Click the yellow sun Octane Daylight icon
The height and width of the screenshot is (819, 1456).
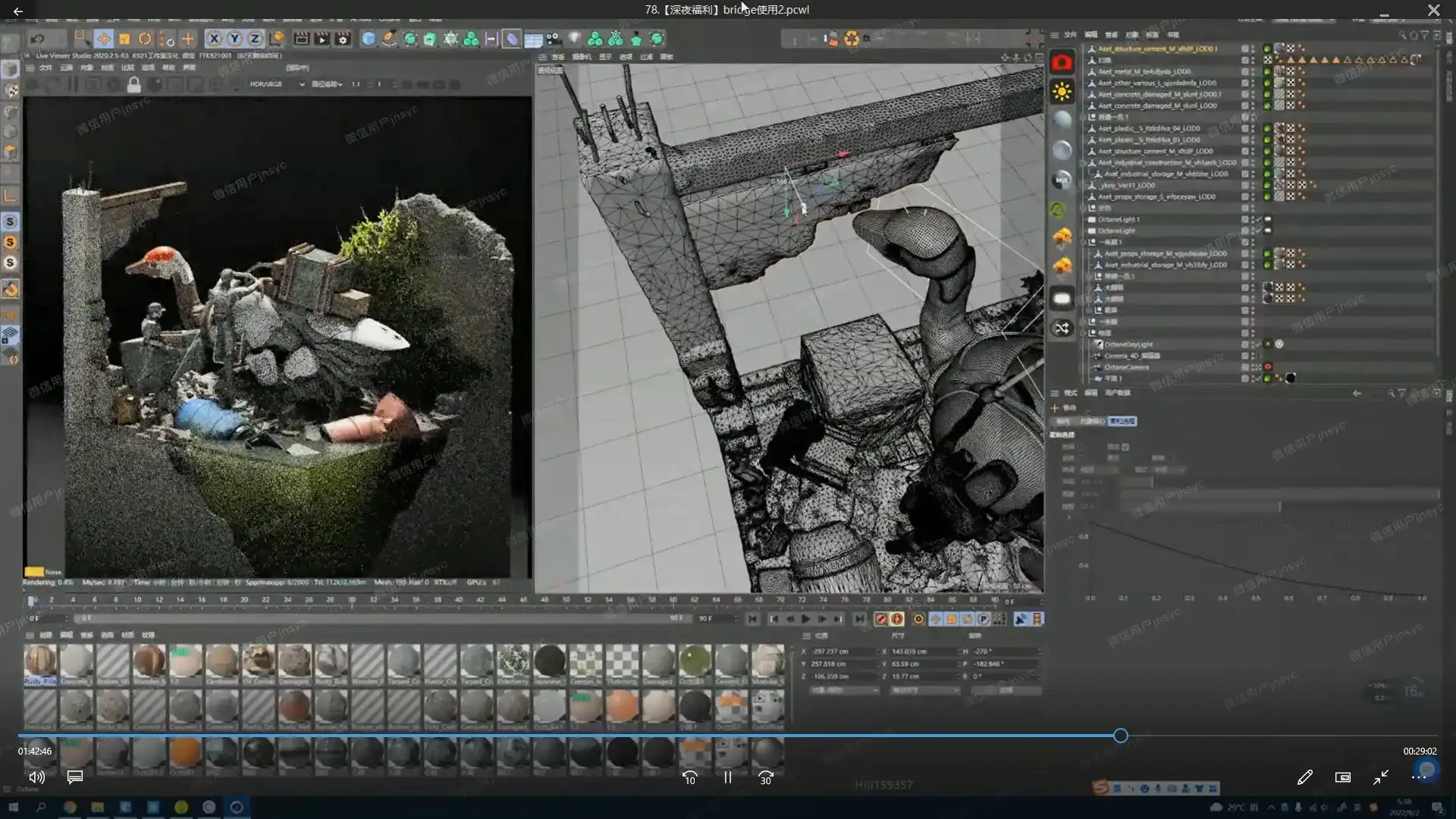click(x=1062, y=92)
